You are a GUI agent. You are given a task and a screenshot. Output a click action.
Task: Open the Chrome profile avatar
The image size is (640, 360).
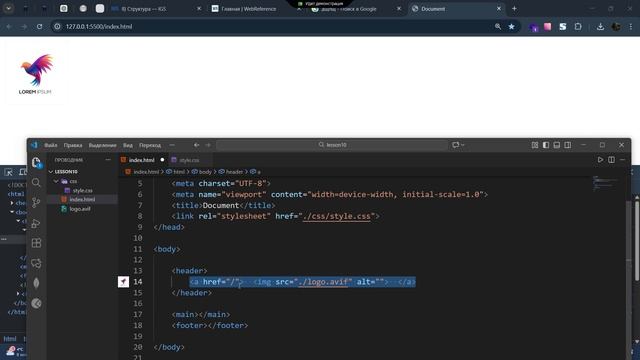pyautogui.click(x=616, y=27)
